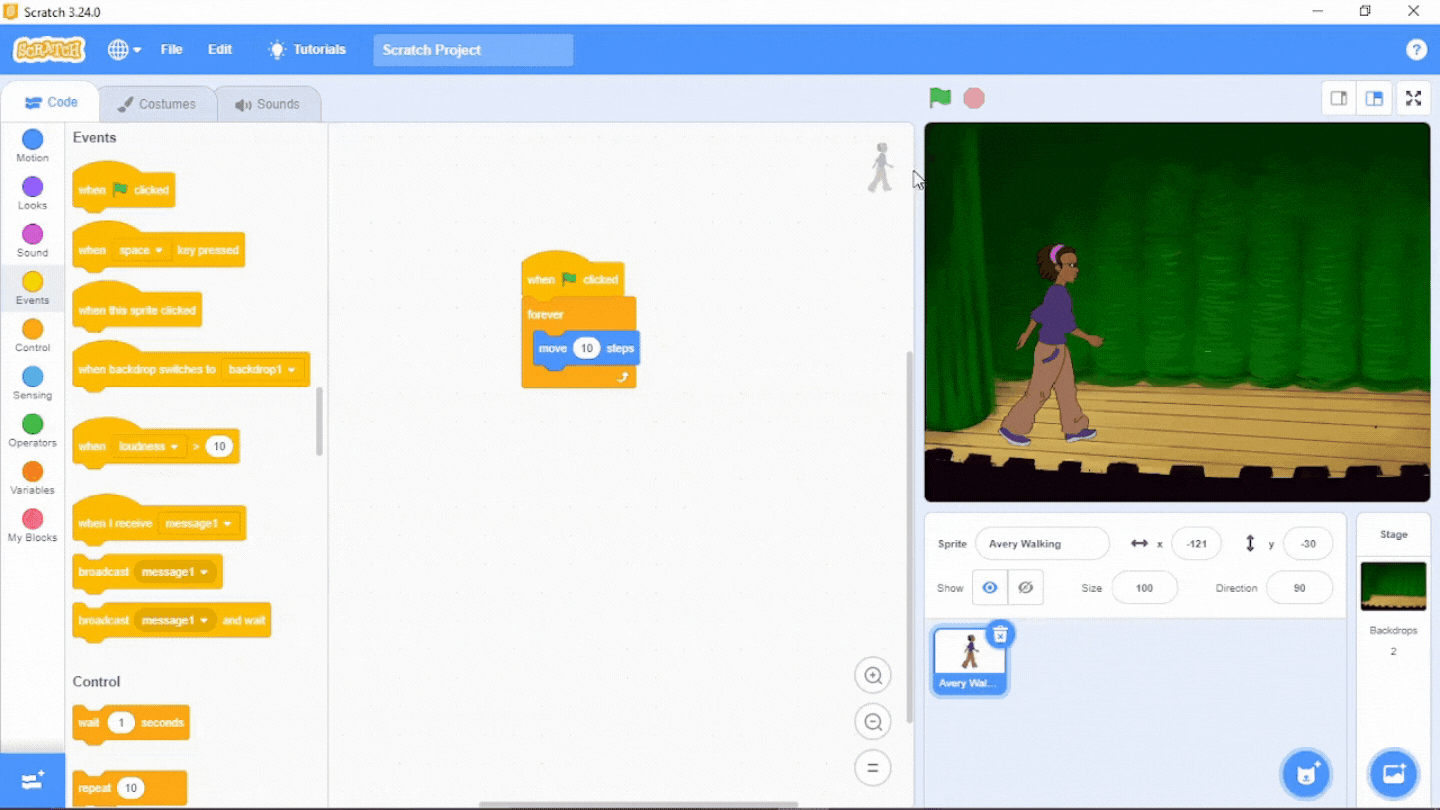The image size is (1440, 810).
Task: Open Tutorials from the menu bar
Action: point(307,50)
